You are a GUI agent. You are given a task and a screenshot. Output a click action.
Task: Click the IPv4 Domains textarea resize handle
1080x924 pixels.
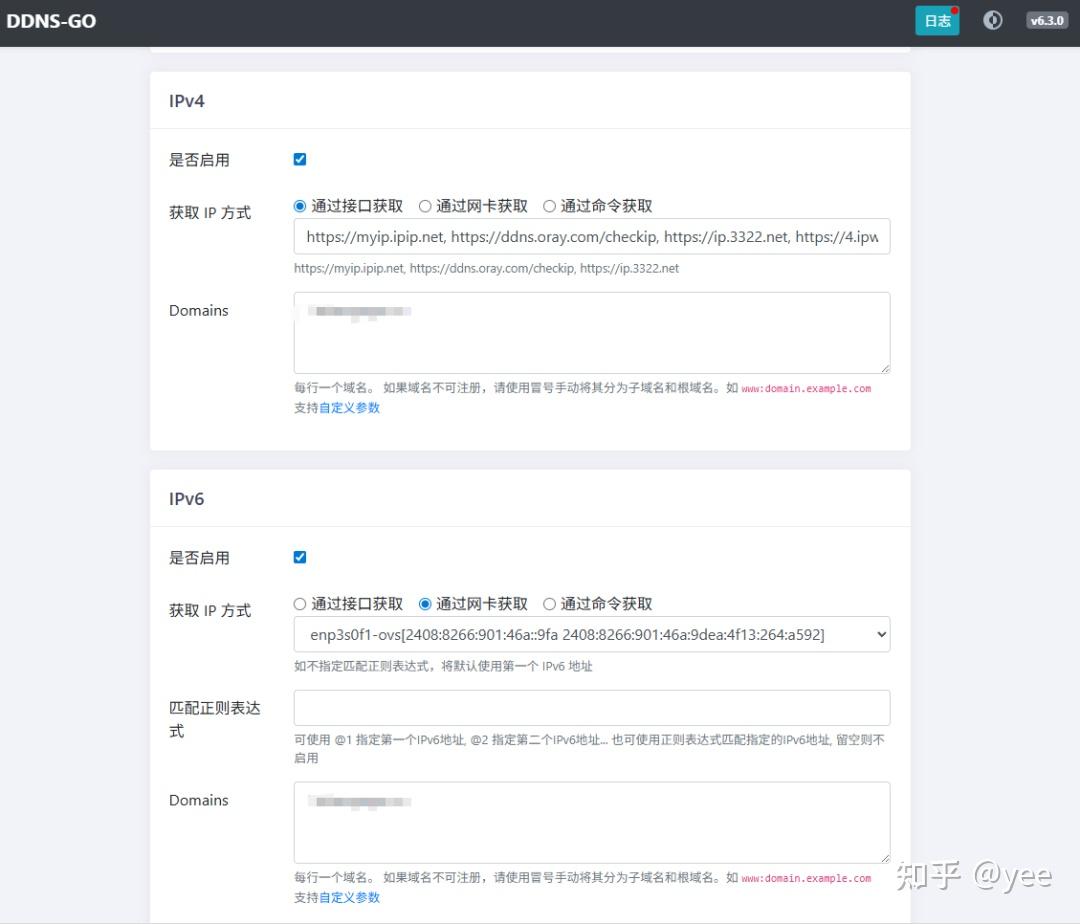pyautogui.click(x=884, y=368)
